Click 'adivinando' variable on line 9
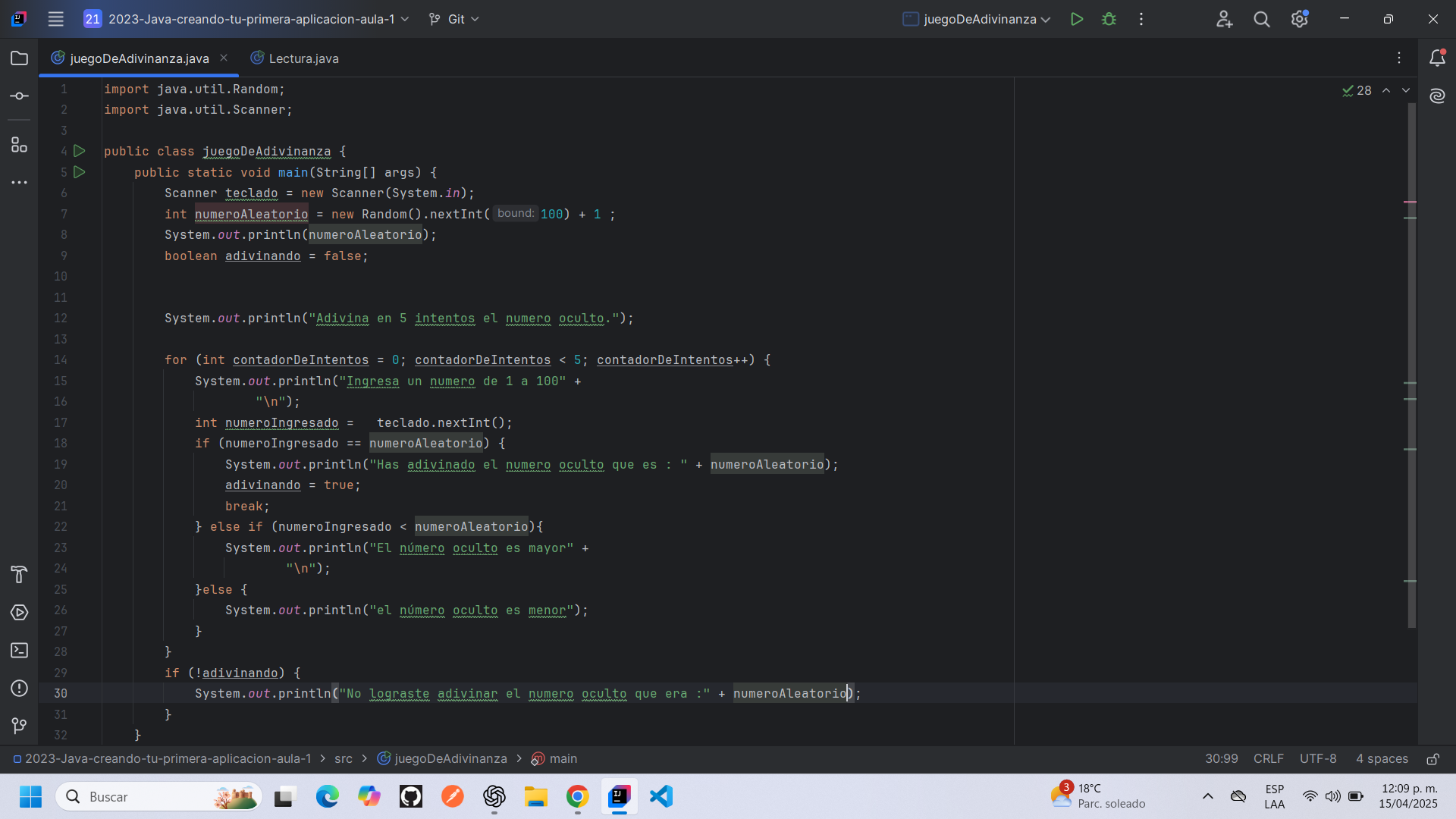The height and width of the screenshot is (819, 1456). (x=262, y=256)
